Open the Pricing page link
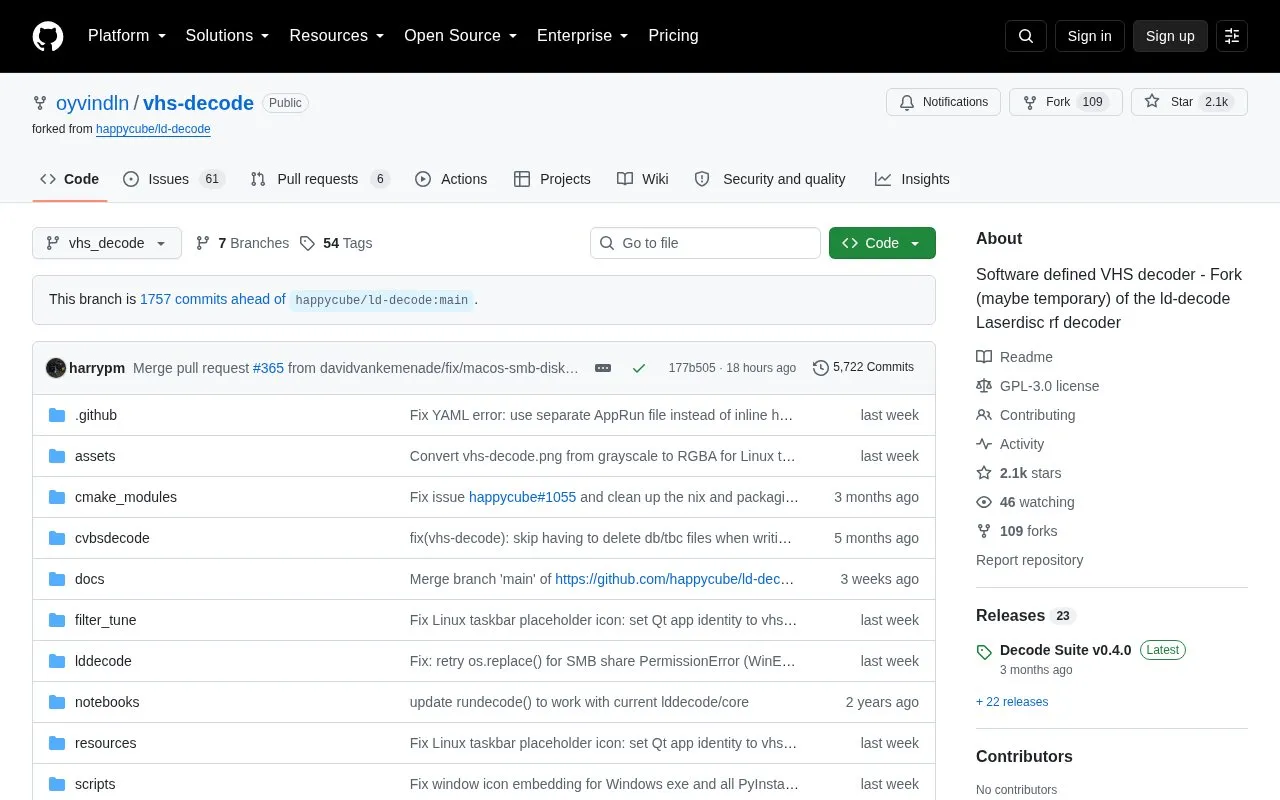 pos(673,36)
